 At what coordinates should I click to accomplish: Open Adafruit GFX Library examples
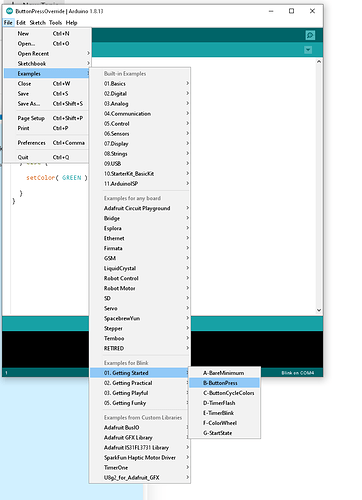coord(140,438)
